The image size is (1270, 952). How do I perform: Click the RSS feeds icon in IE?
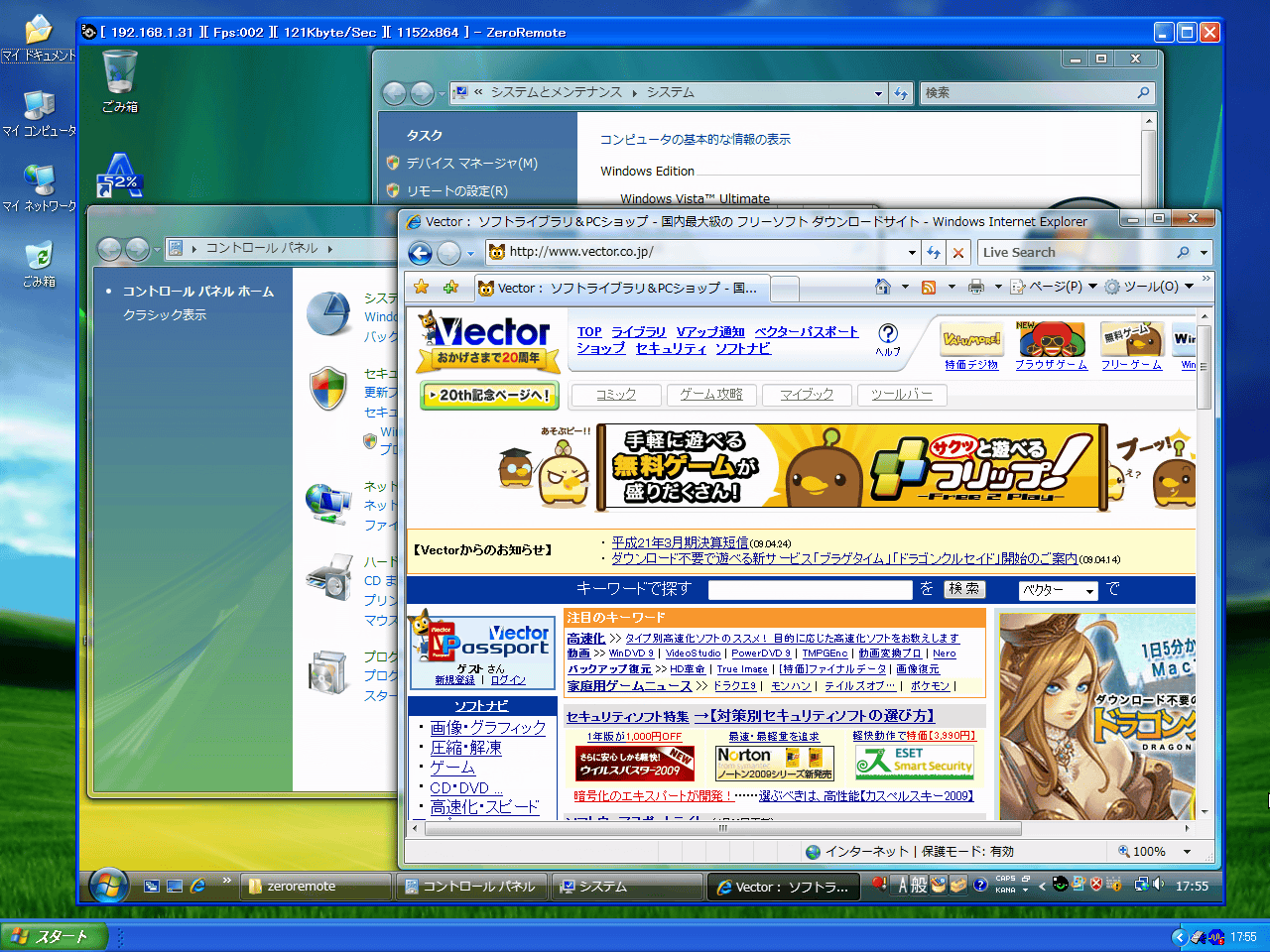pyautogui.click(x=929, y=287)
